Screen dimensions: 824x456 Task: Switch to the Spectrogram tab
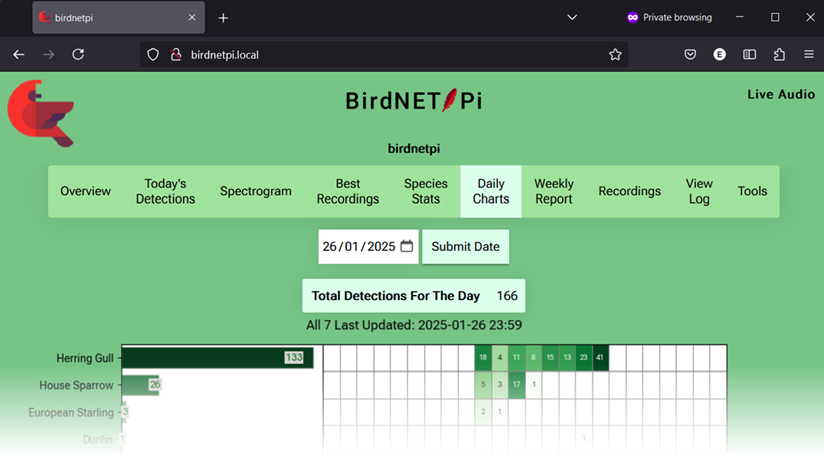(x=256, y=191)
